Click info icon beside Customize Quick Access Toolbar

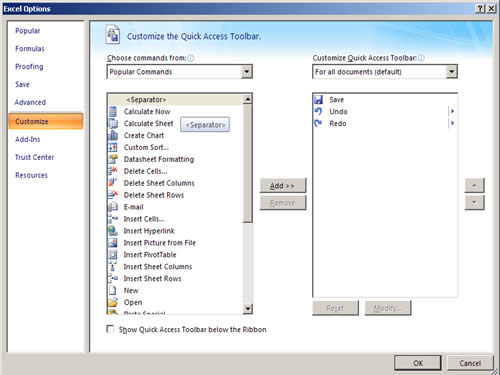(x=421, y=58)
